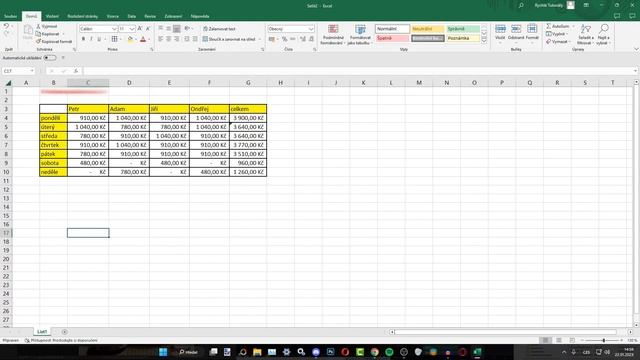Open the font color dropdown arrow

click(x=149, y=39)
